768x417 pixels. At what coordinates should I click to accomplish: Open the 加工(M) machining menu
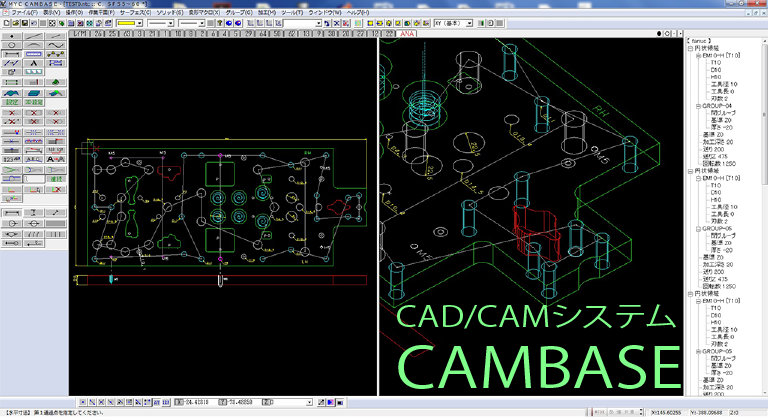[267, 12]
